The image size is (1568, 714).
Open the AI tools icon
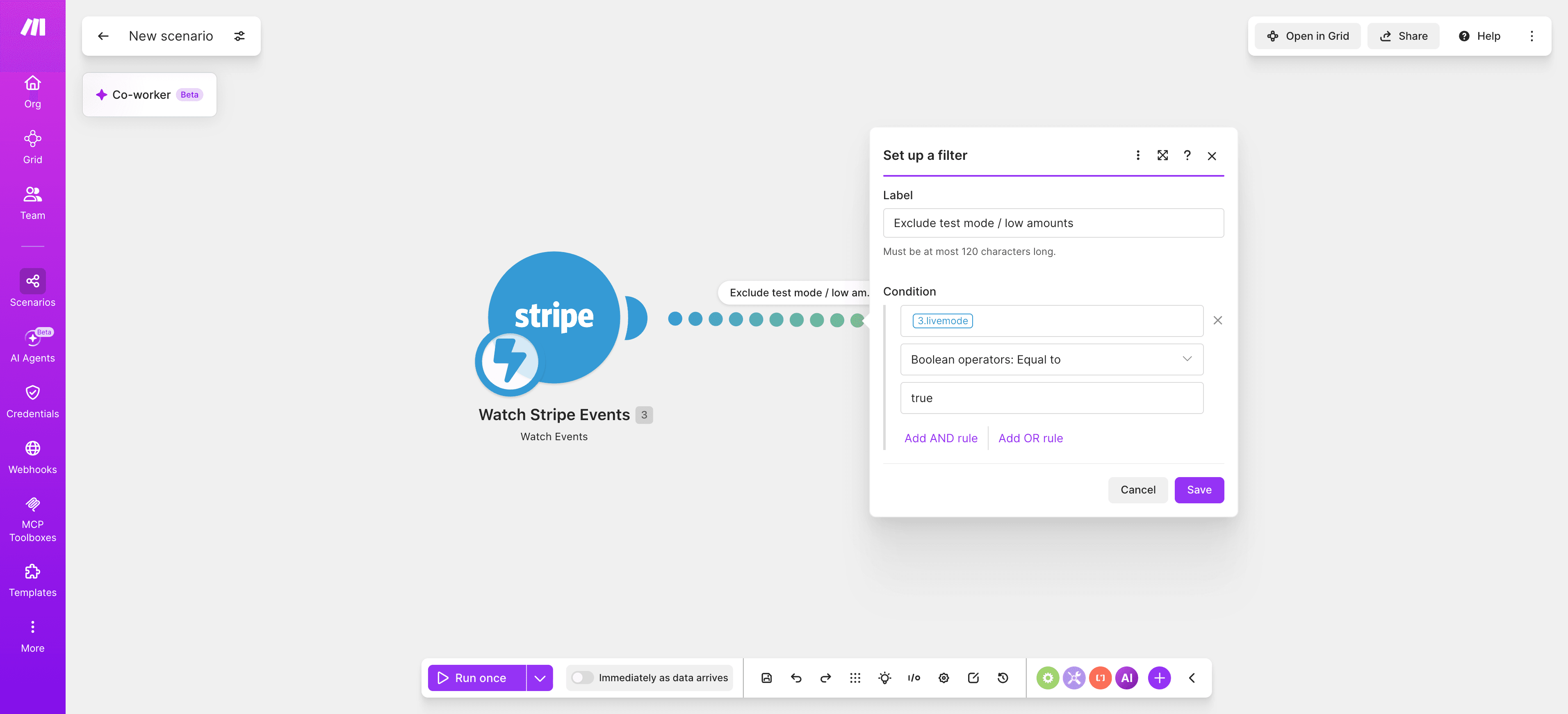1127,678
